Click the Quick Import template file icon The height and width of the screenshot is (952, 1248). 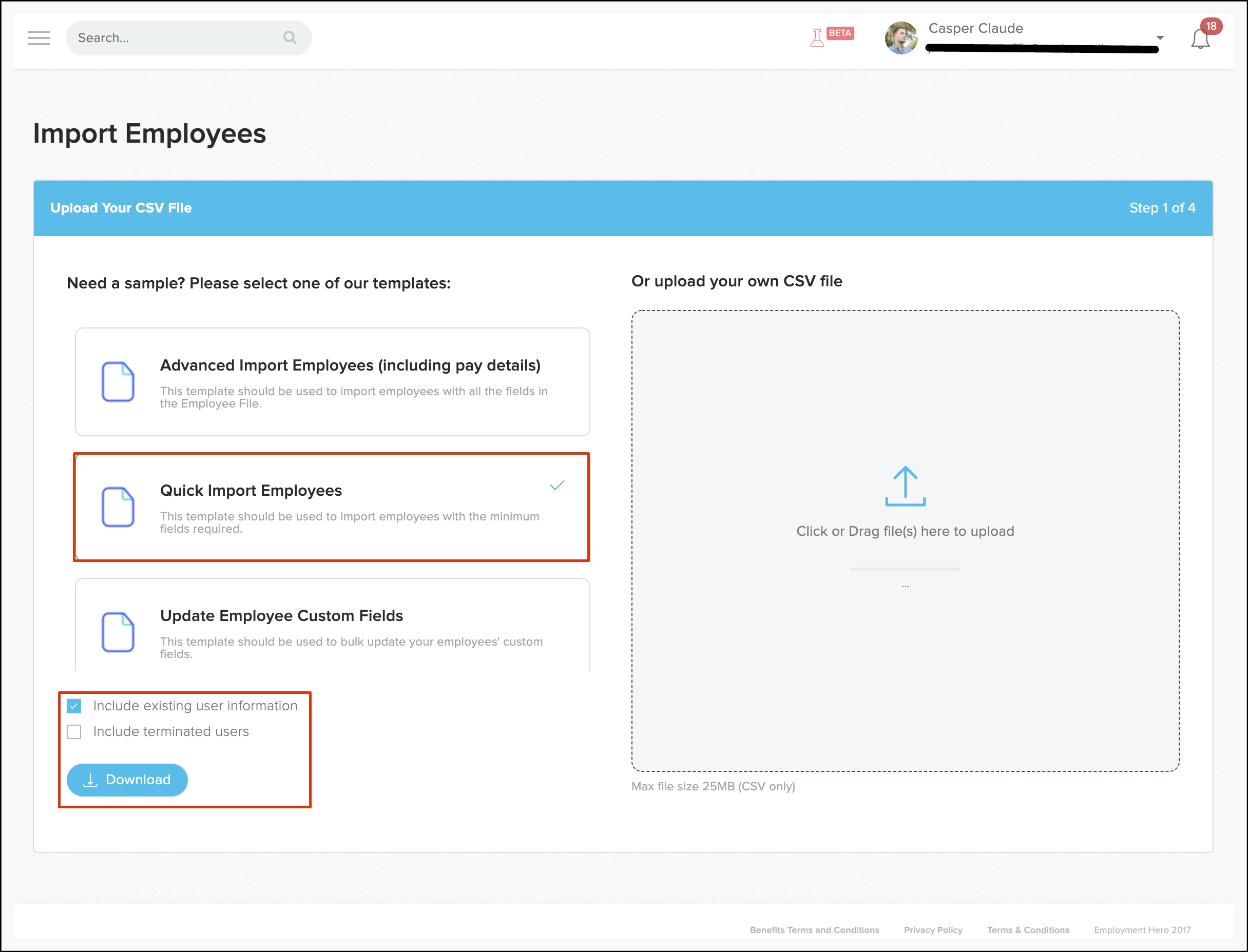point(118,507)
